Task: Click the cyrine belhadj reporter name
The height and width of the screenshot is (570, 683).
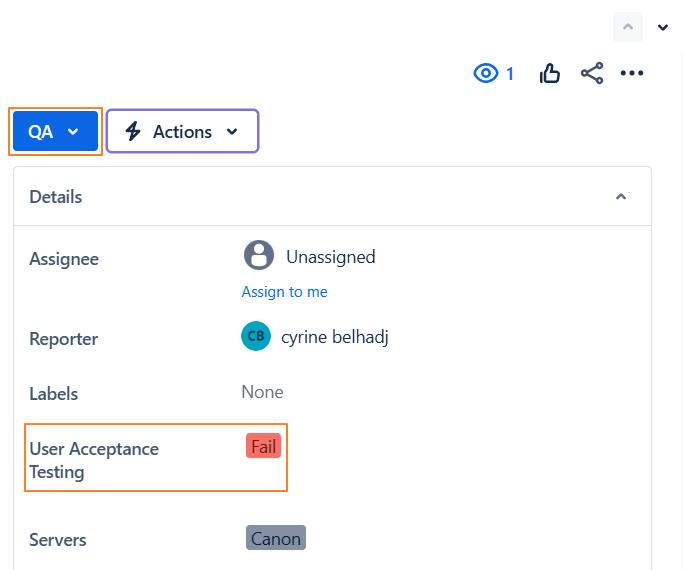Action: click(334, 337)
